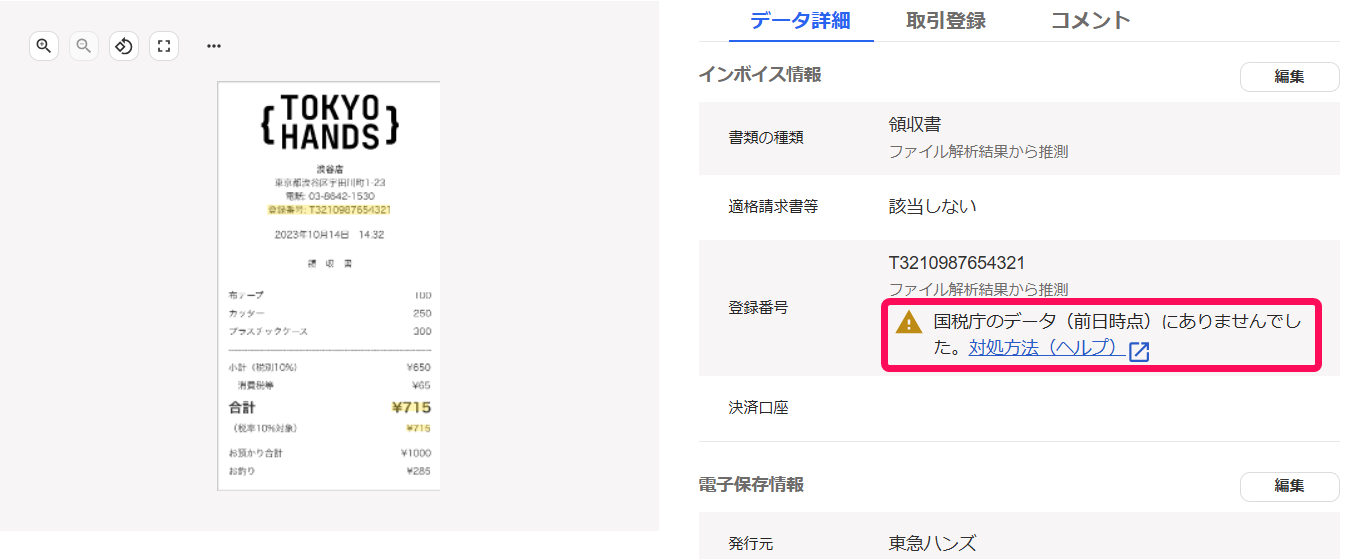Click the highlighted registration number on receipt
The image size is (1359, 559).
tap(329, 210)
